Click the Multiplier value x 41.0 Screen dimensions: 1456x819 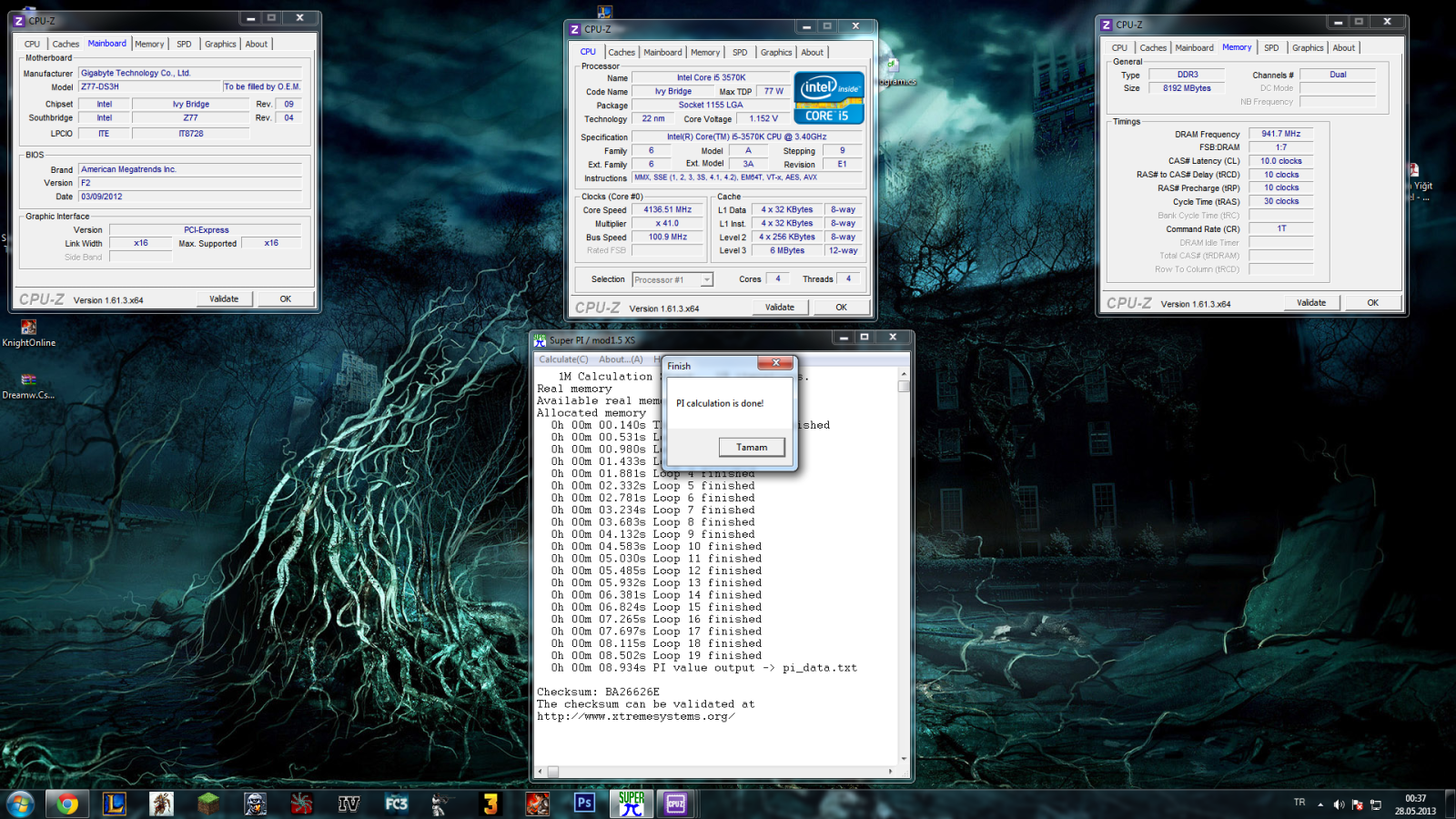tap(668, 223)
